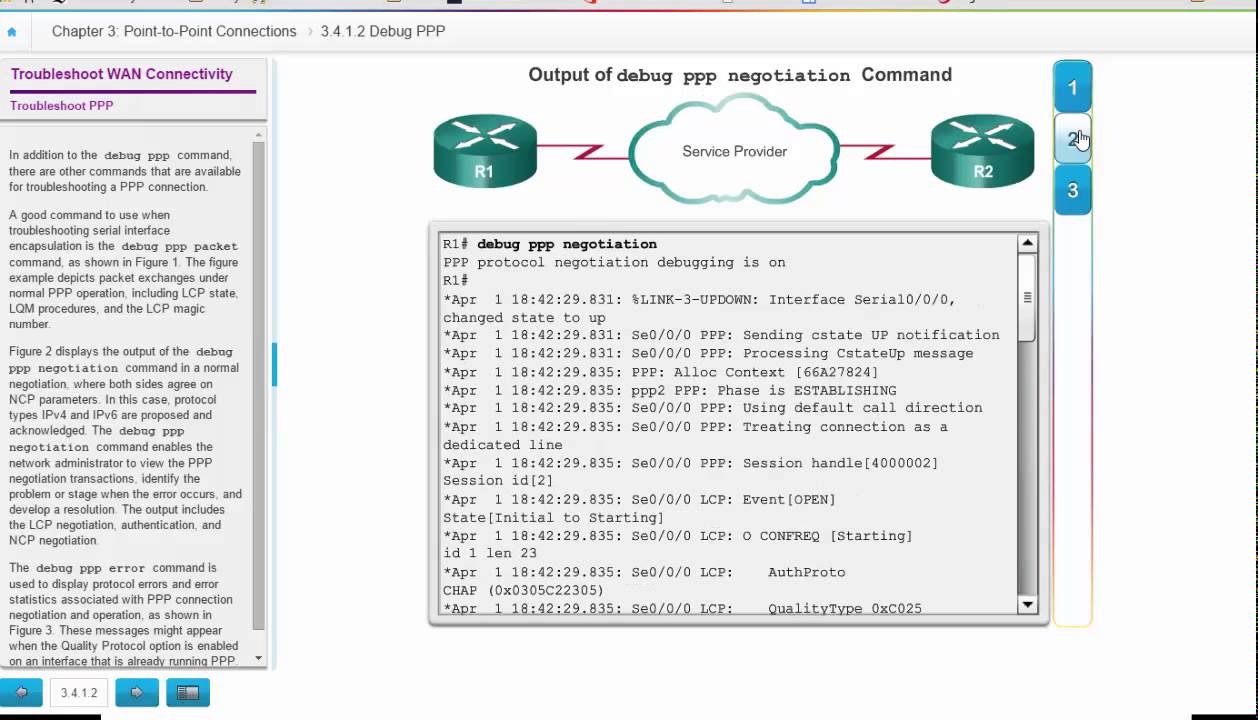The width and height of the screenshot is (1258, 720).
Task: Click 'Phase is ESTABLISHING' output line
Action: coord(670,390)
